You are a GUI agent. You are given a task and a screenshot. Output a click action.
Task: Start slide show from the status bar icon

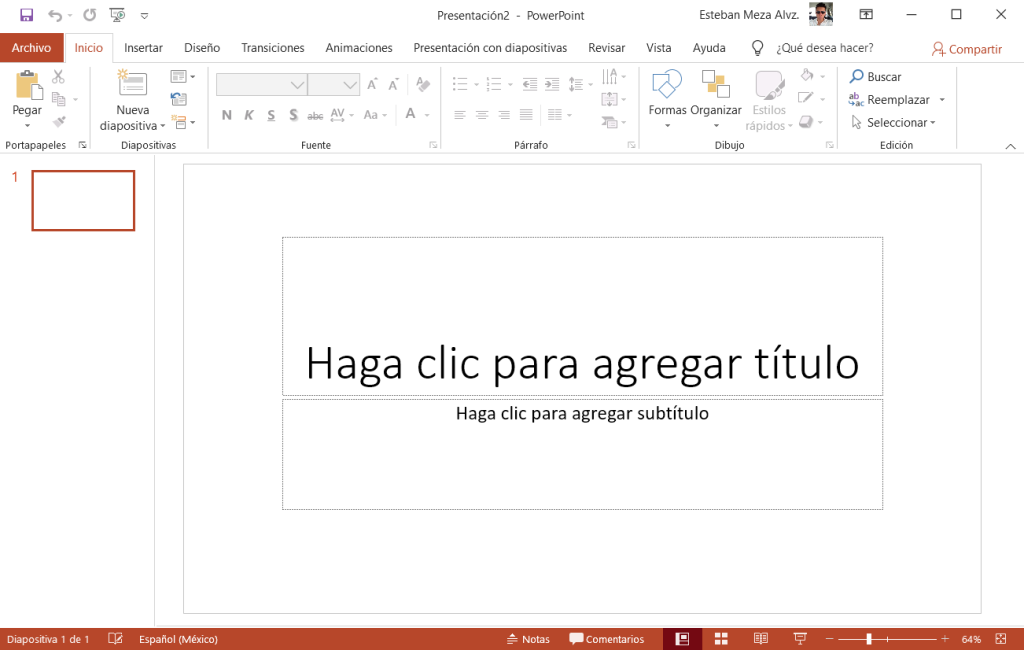[x=800, y=638]
